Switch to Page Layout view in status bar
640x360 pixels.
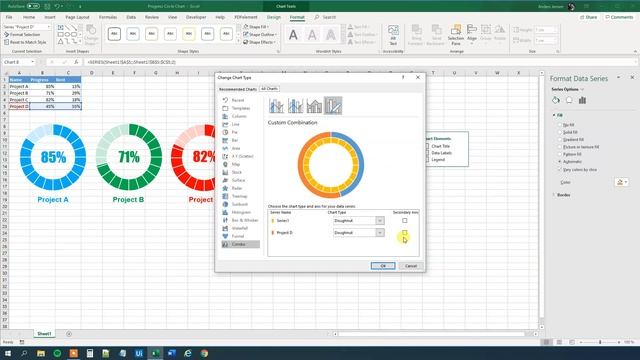(x=559, y=342)
